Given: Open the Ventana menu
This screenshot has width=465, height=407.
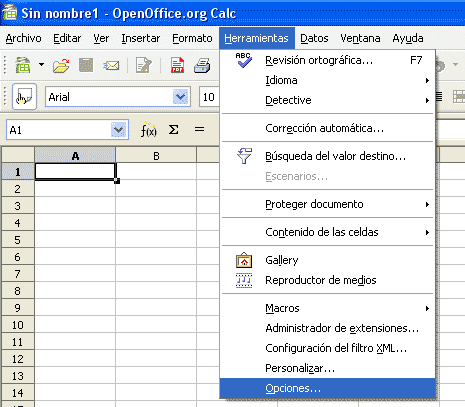Looking at the screenshot, I should tap(360, 38).
